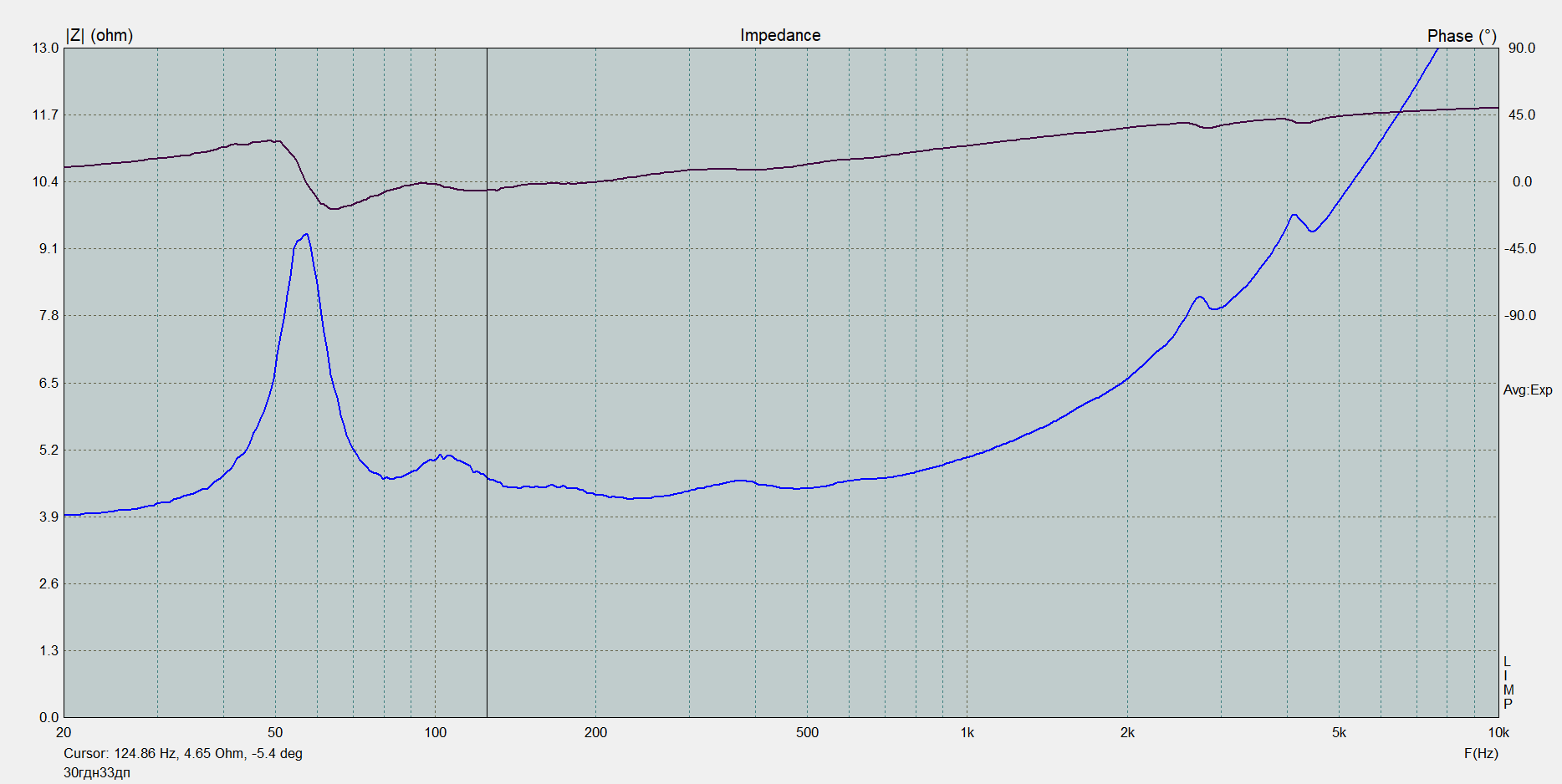1562x784 pixels.
Task: Click the 13.0 ohm axis value
Action: click(45, 48)
